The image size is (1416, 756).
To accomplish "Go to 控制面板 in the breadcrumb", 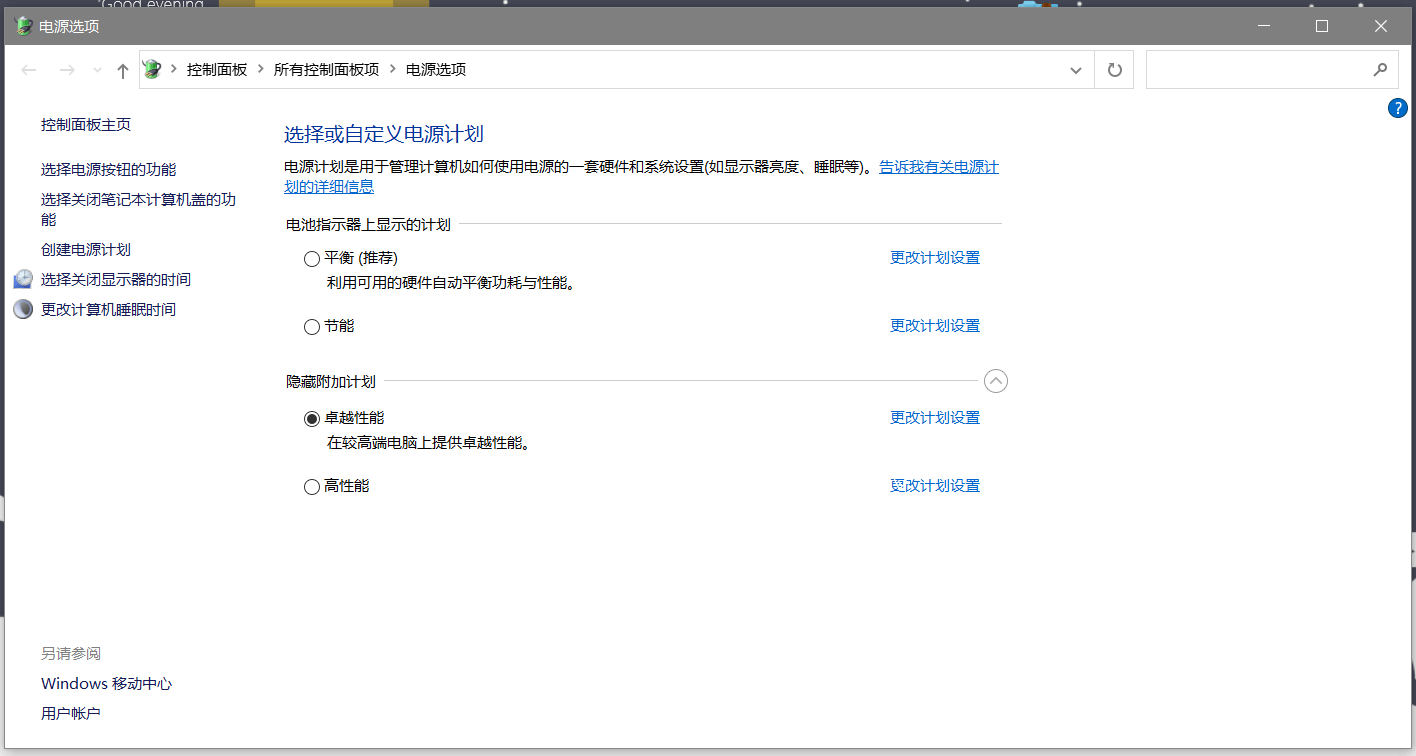I will pyautogui.click(x=217, y=70).
